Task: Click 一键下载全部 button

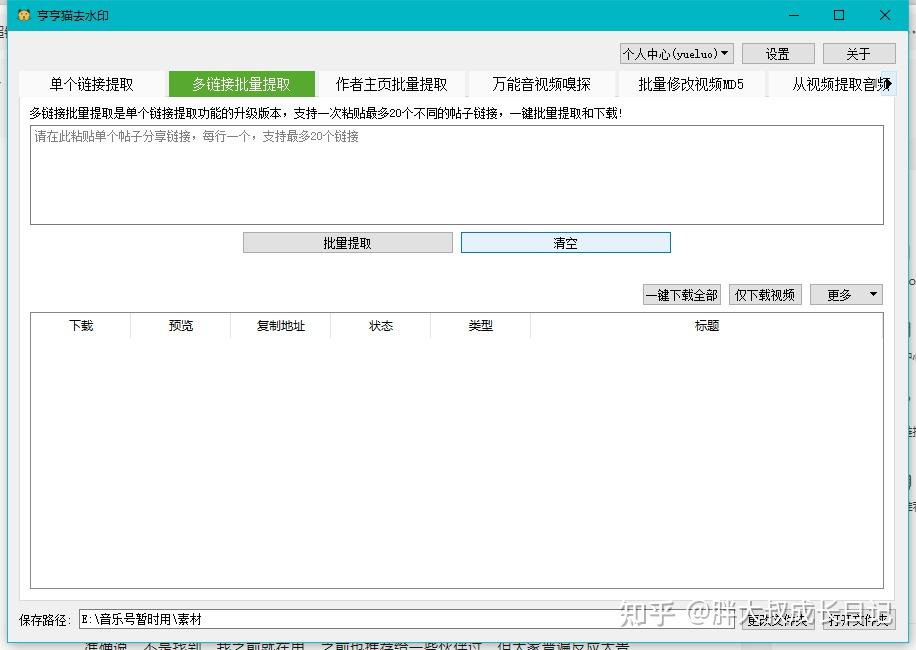Action: tap(682, 295)
